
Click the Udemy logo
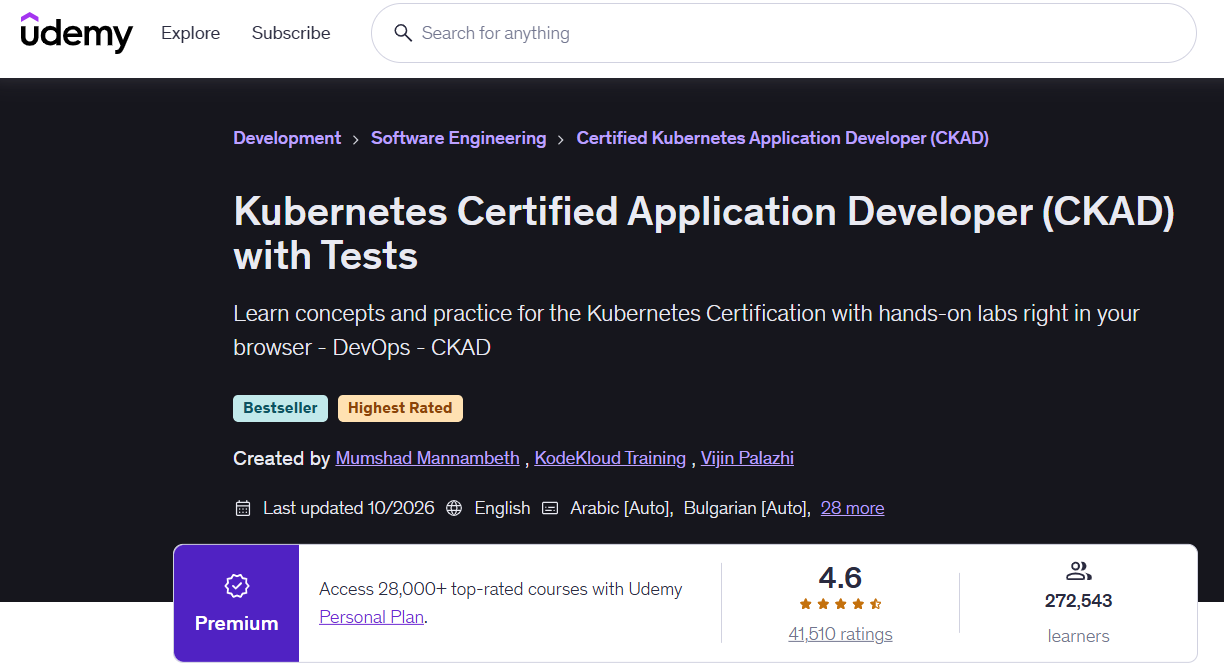[x=76, y=33]
